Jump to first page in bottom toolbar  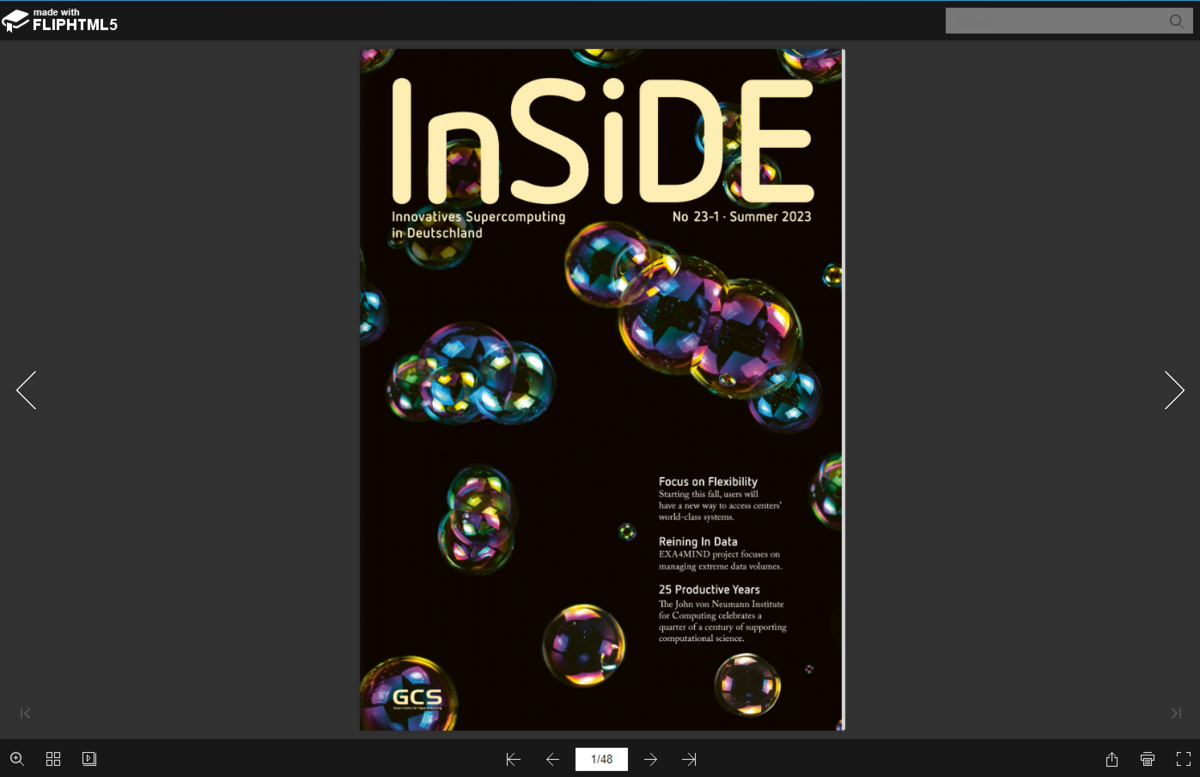513,760
